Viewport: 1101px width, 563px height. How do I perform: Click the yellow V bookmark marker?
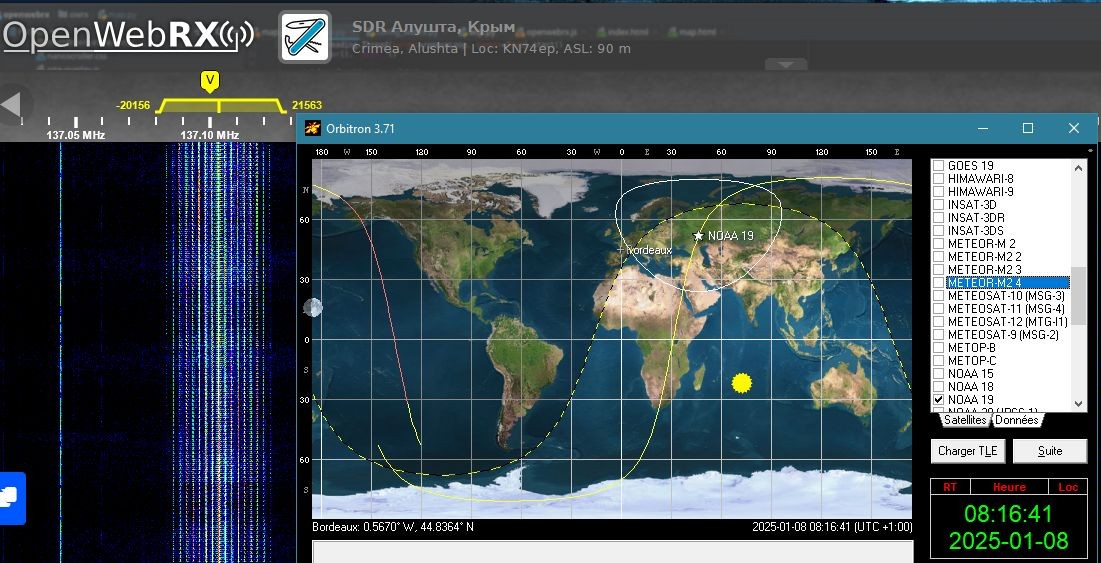pyautogui.click(x=210, y=81)
